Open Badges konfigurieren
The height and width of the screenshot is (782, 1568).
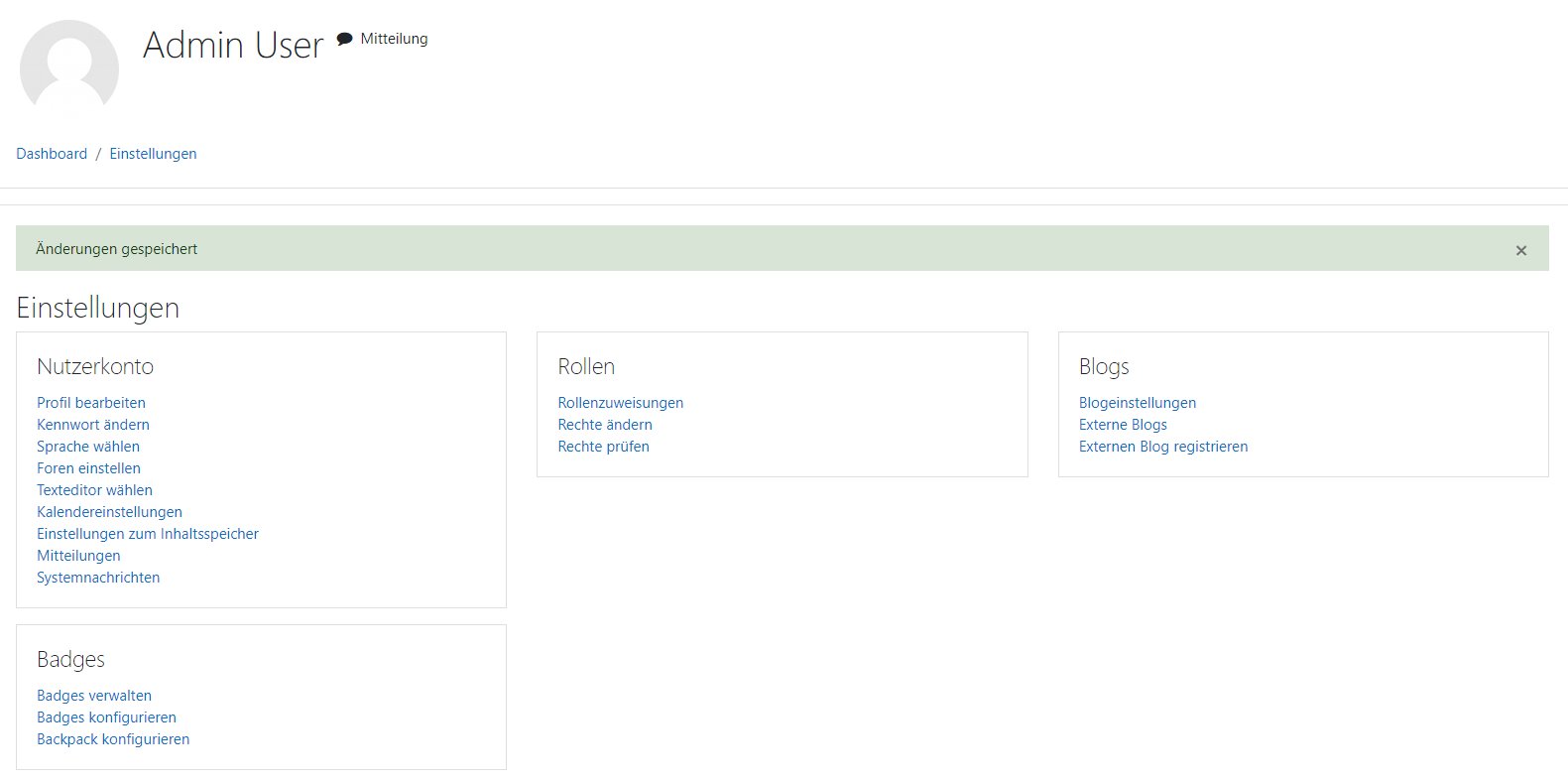pyautogui.click(x=106, y=717)
